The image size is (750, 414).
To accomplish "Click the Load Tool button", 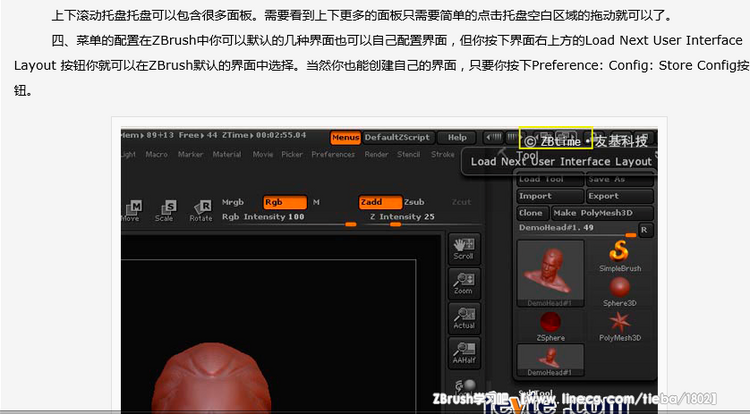I will pyautogui.click(x=550, y=180).
